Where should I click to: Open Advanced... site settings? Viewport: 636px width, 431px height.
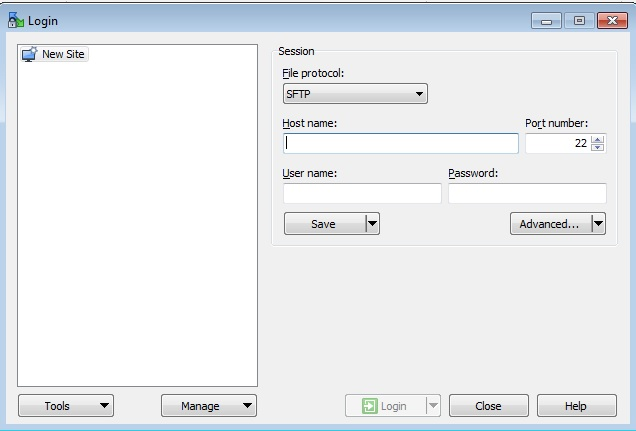[x=549, y=224]
